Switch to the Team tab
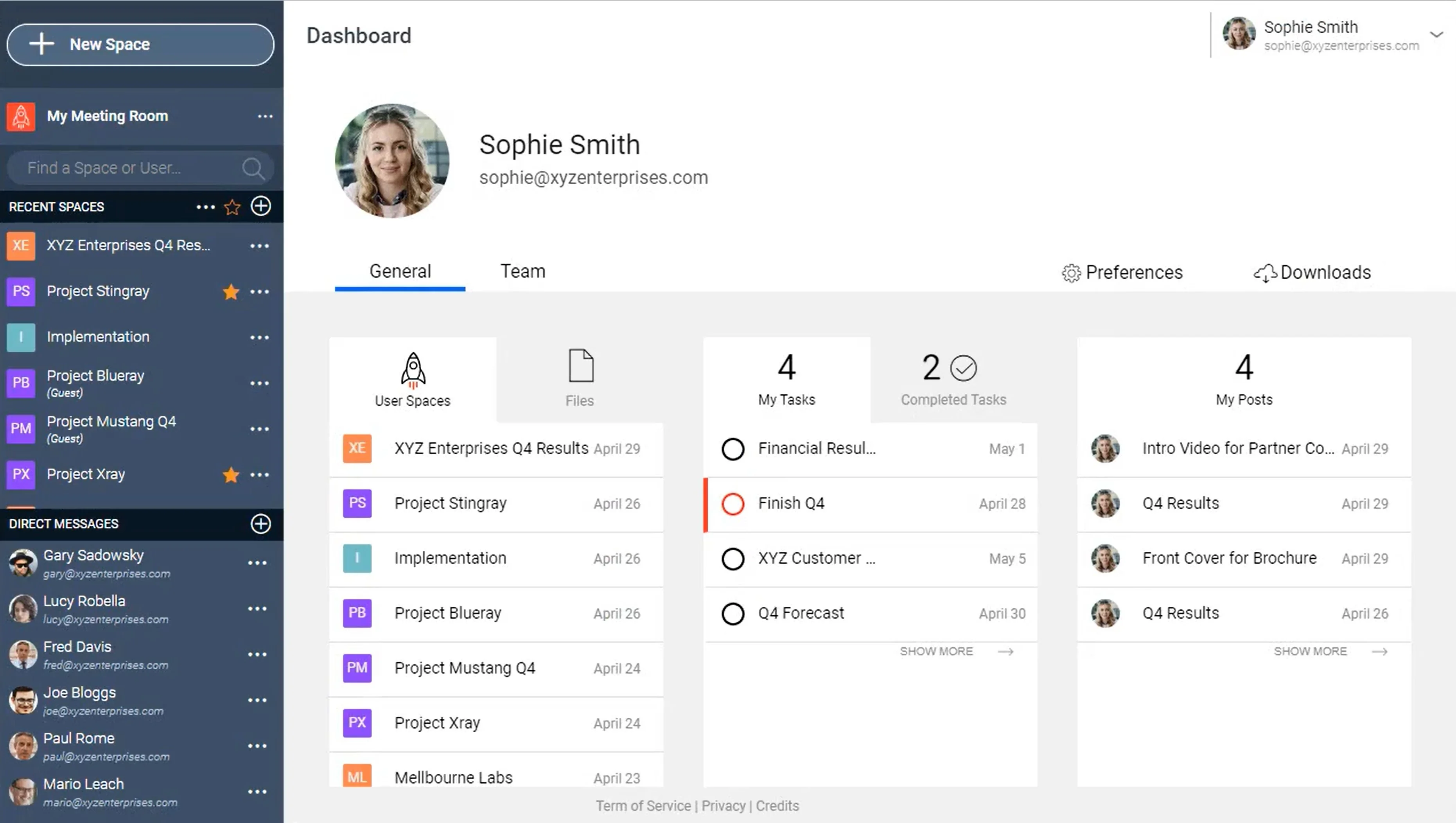The width and height of the screenshot is (1456, 823). [x=522, y=271]
